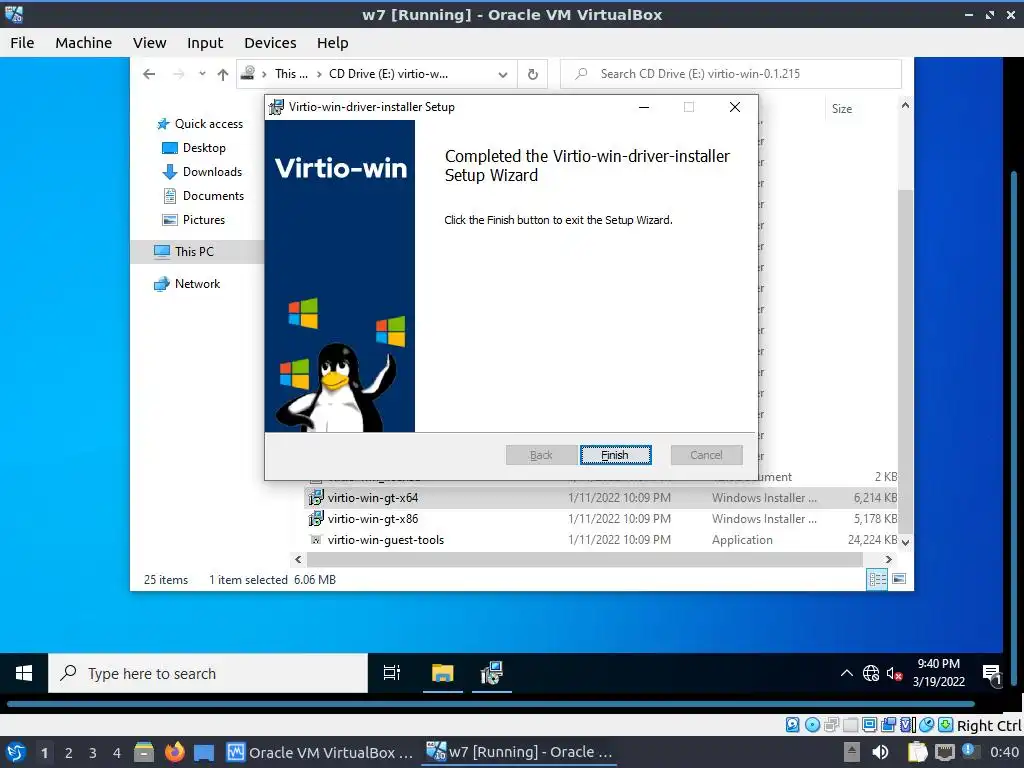Click the host wired network tray icon
Screen dimensions: 1024x768
pyautogui.click(x=945, y=752)
